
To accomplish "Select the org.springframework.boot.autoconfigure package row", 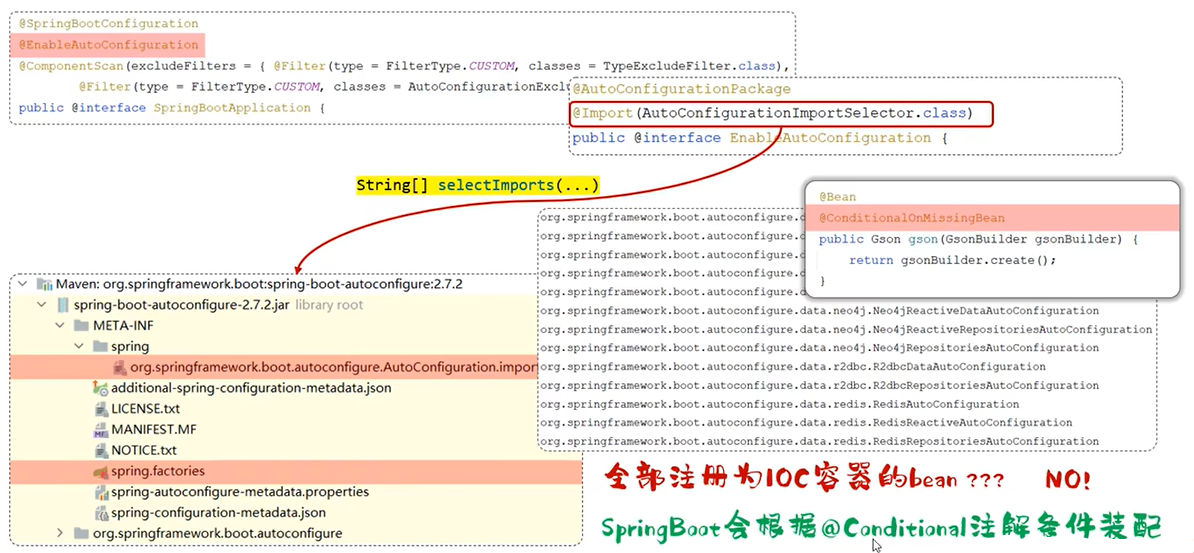I will (x=218, y=533).
